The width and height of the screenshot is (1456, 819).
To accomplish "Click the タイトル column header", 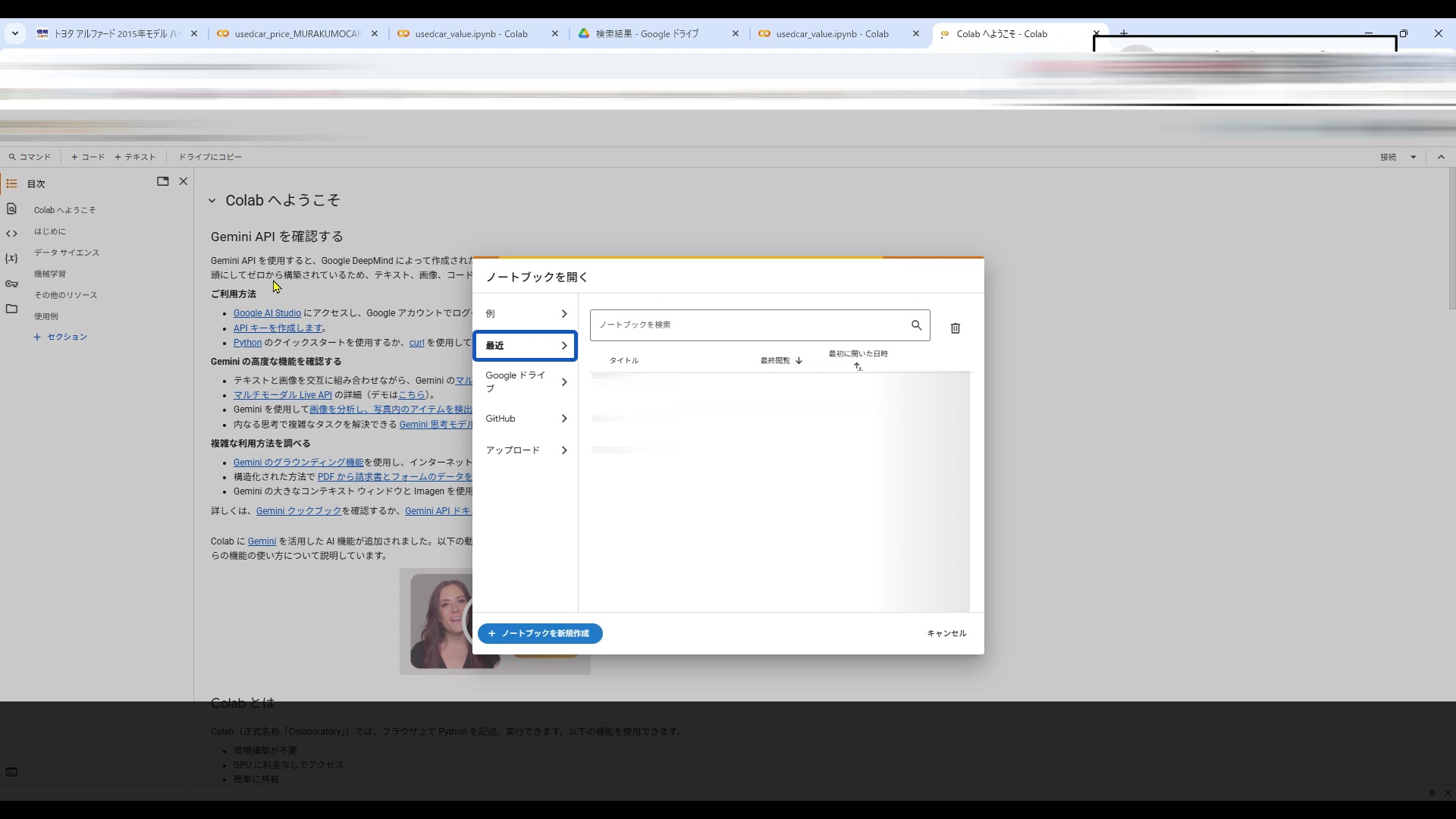I will point(624,361).
